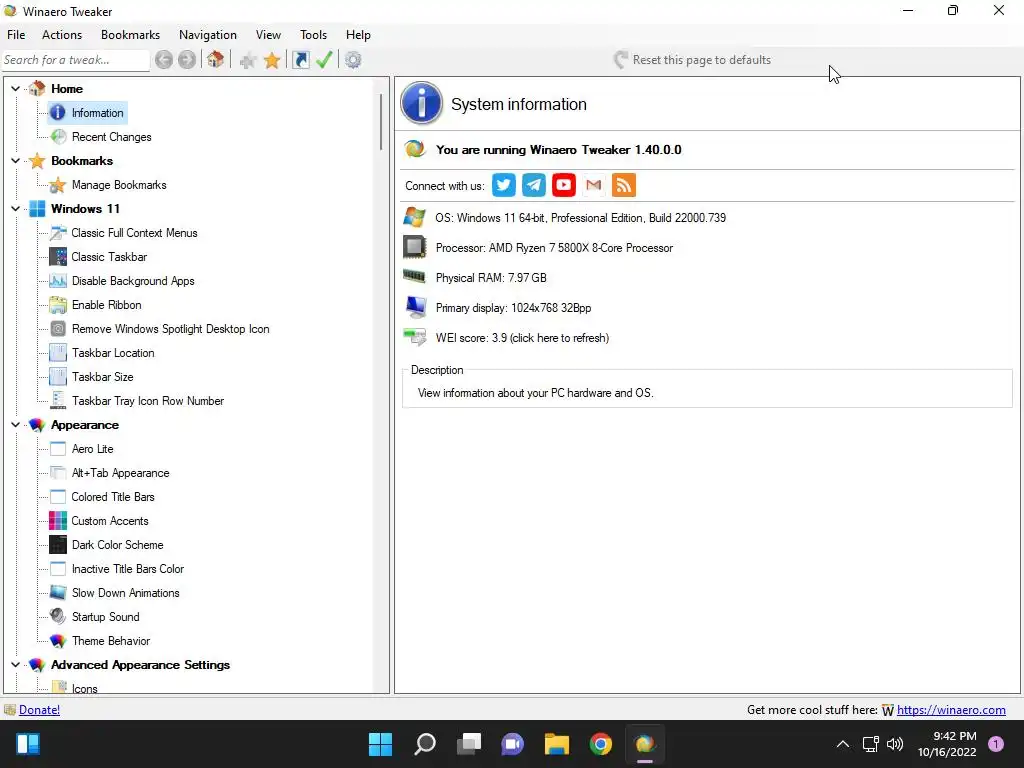Click the Classic Taskbar tree icon
The width and height of the screenshot is (1024, 768).
click(x=58, y=257)
